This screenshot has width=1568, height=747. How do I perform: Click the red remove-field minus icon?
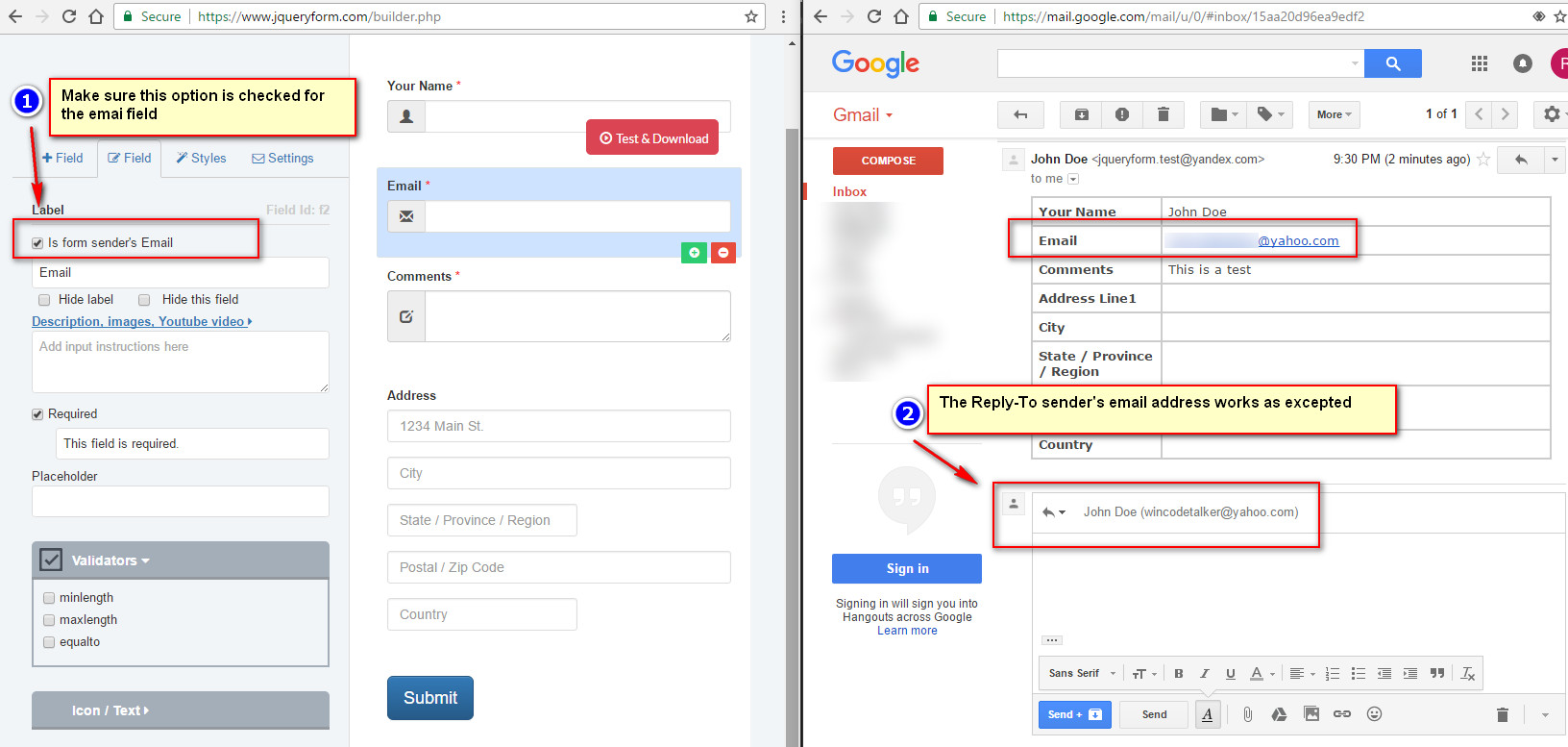723,253
